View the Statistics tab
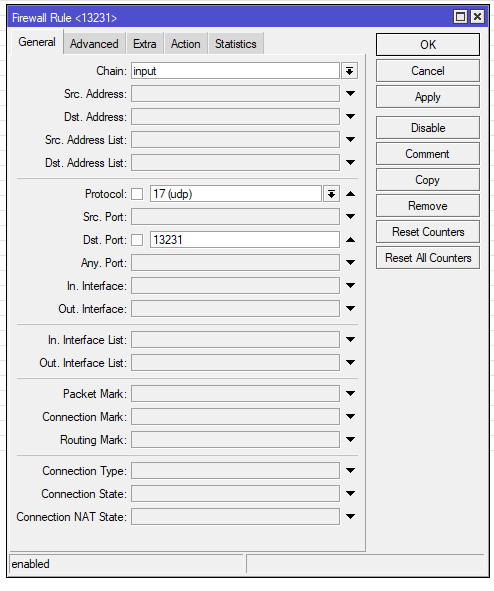This screenshot has height=591, width=494. [236, 44]
